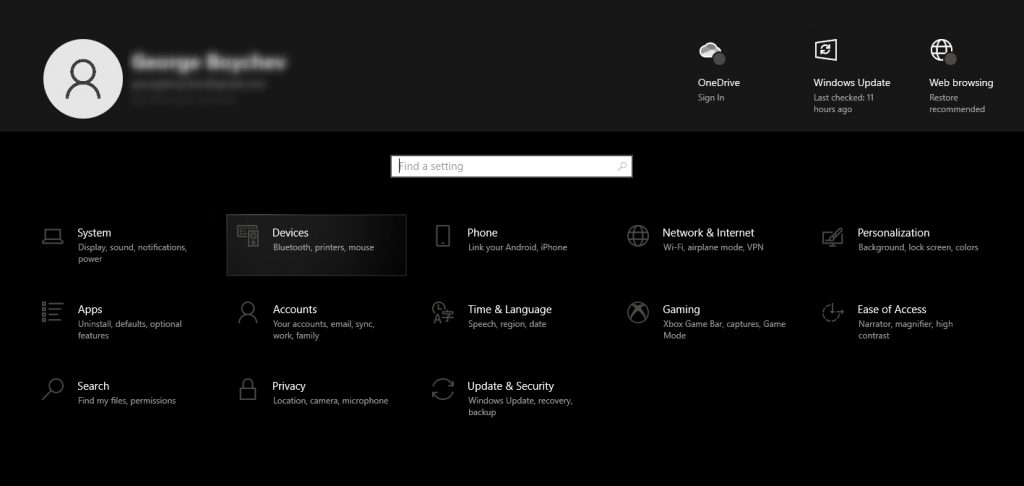Open the Devices keyboard and speaker icon
1024x486 pixels.
tap(248, 236)
